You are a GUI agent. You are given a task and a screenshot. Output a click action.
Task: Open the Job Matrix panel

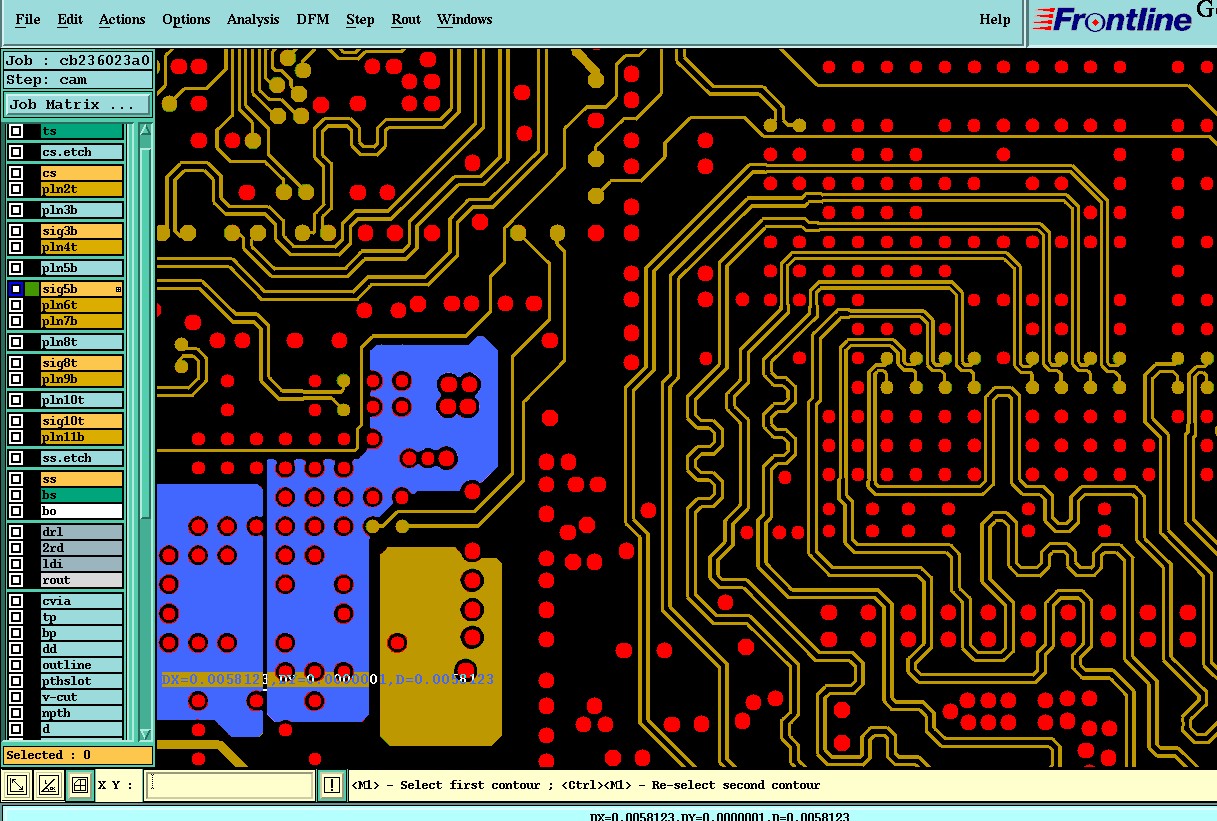(78, 104)
